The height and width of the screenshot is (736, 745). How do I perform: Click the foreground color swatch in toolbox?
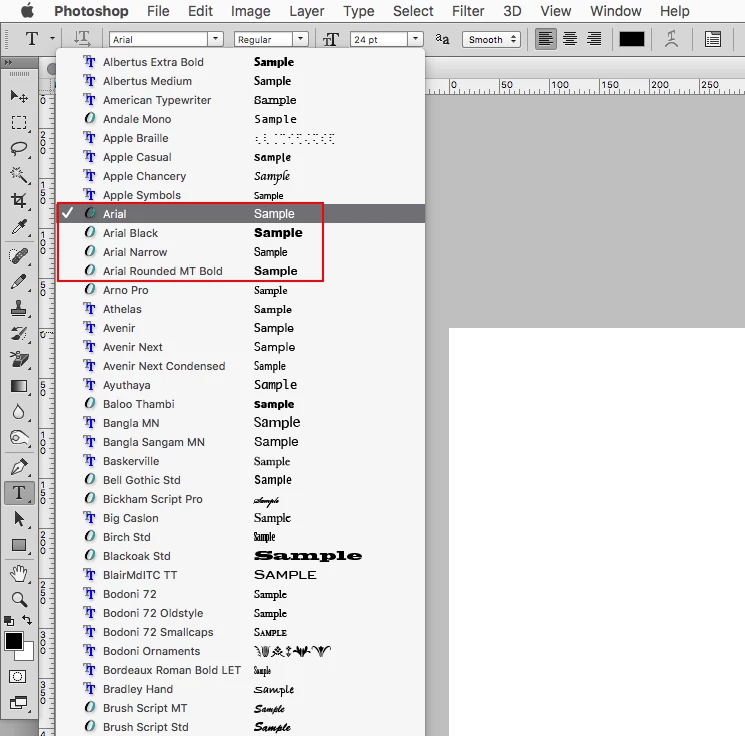(x=13, y=641)
